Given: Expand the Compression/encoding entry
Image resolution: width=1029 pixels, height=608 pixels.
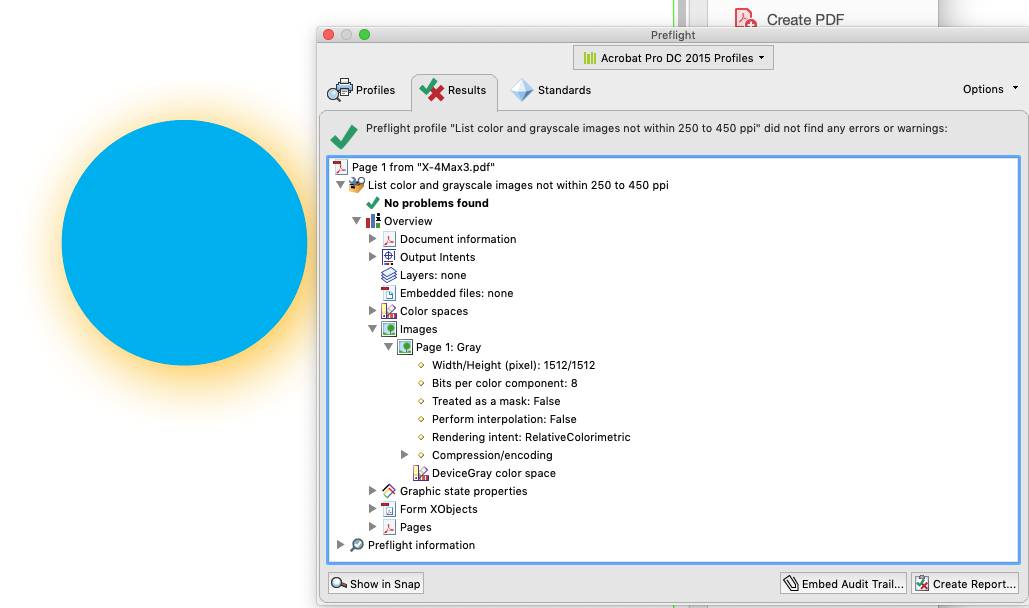Looking at the screenshot, I should pos(405,455).
